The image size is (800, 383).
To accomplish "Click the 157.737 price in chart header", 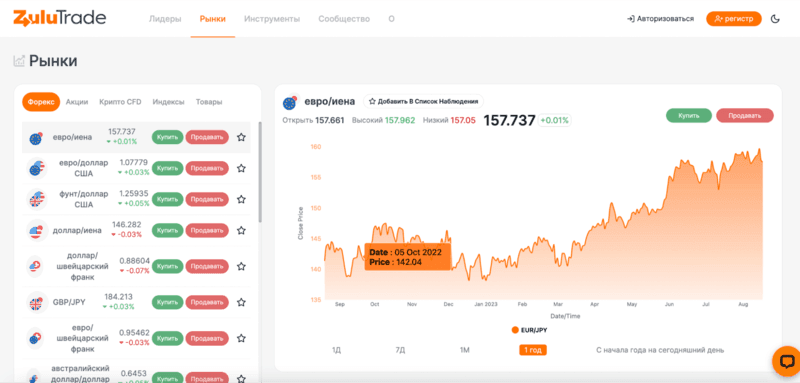I will (509, 121).
